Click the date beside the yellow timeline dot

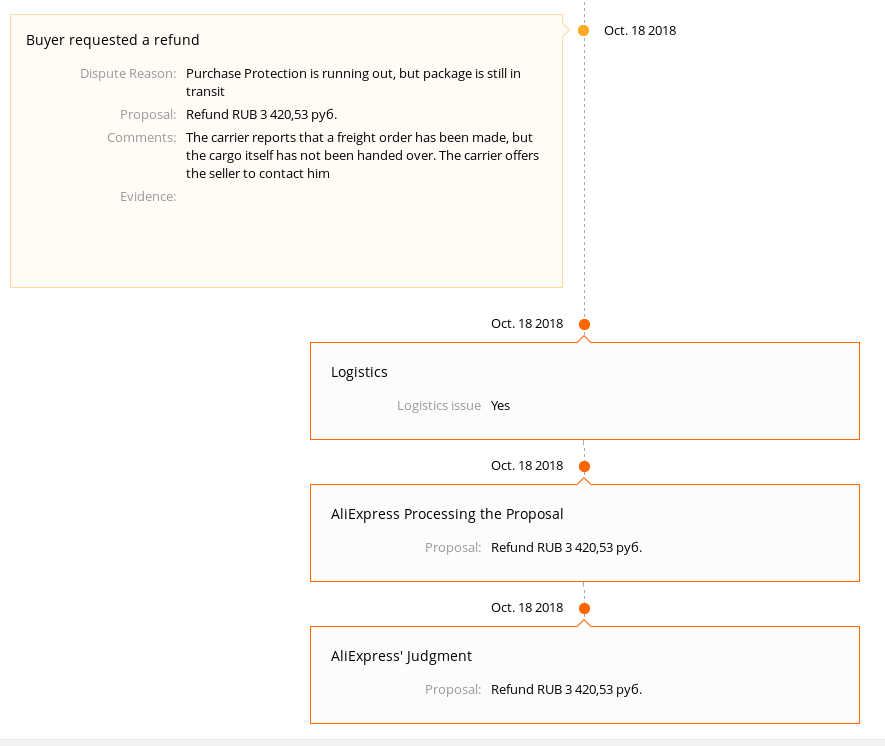[640, 31]
